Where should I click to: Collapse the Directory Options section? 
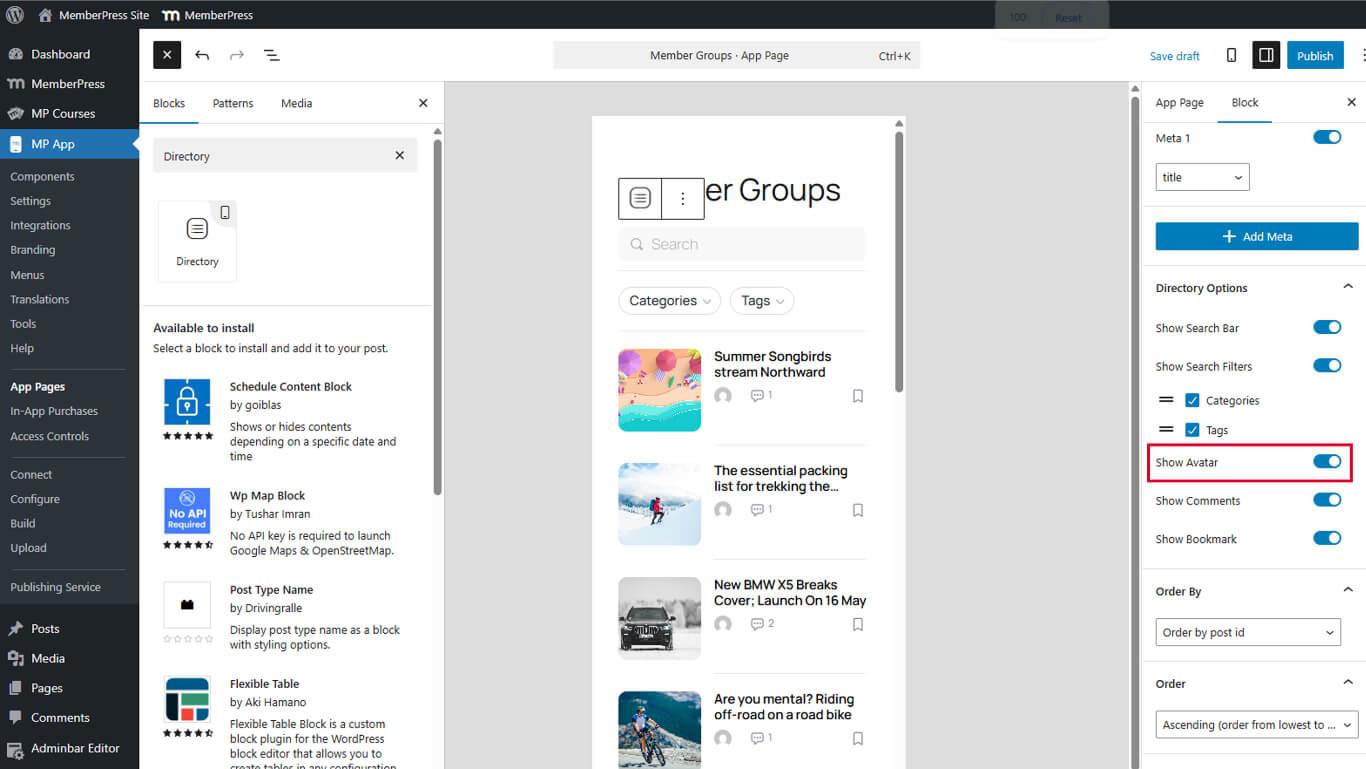1348,287
